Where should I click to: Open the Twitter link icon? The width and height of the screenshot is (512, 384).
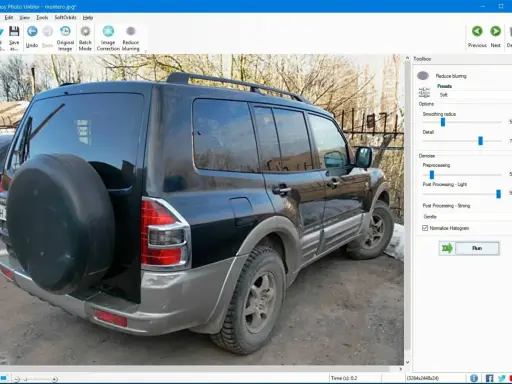(502, 378)
